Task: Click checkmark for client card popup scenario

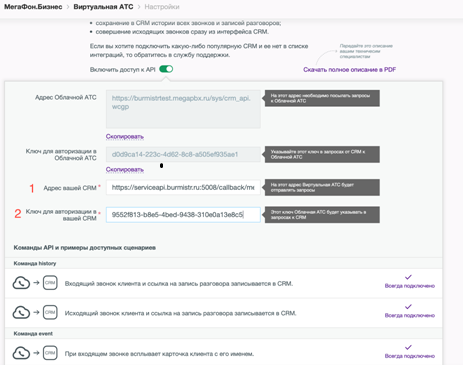Action: click(x=408, y=347)
